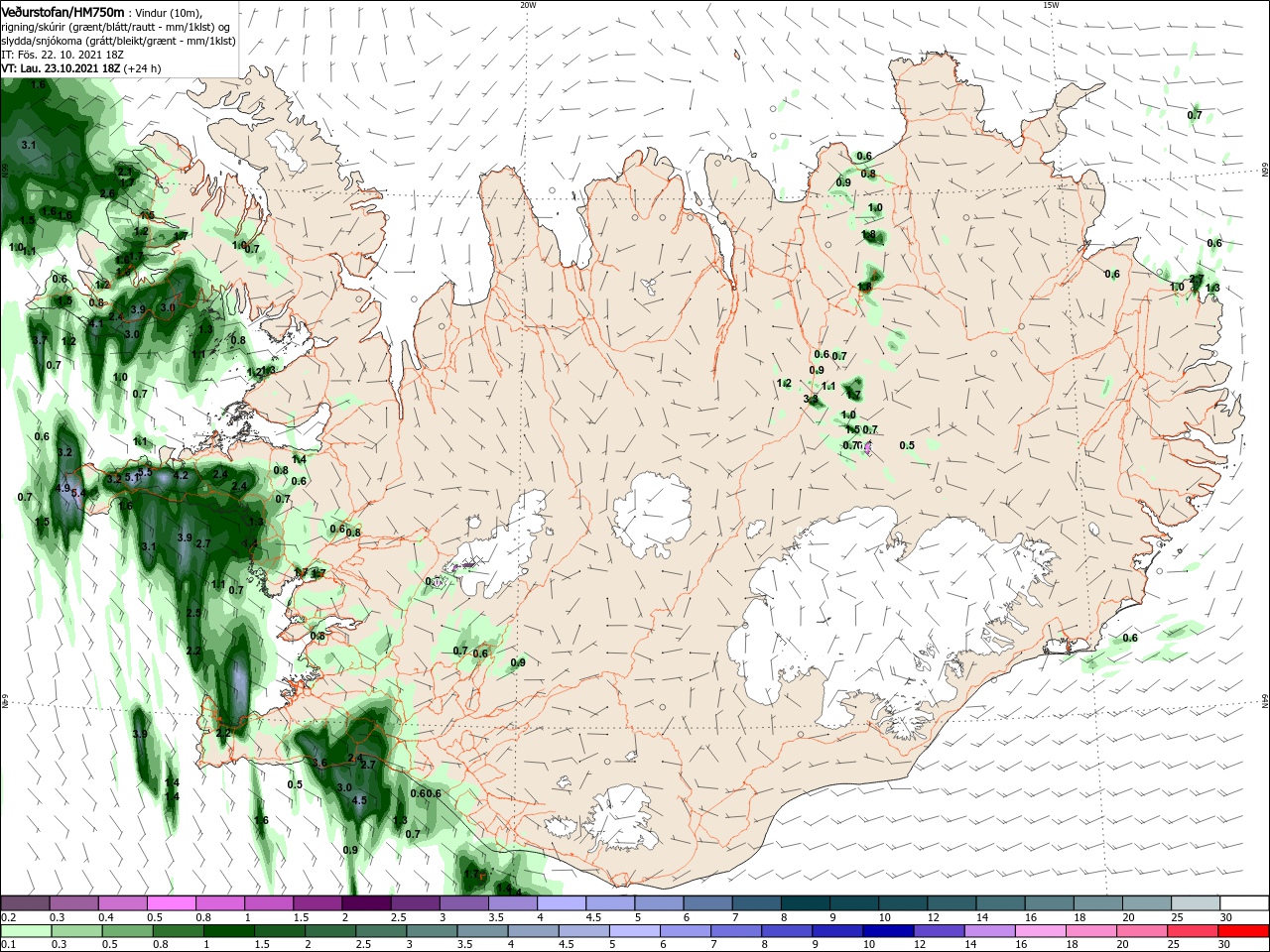Click the bottom-row legend label 0.1

(7, 946)
